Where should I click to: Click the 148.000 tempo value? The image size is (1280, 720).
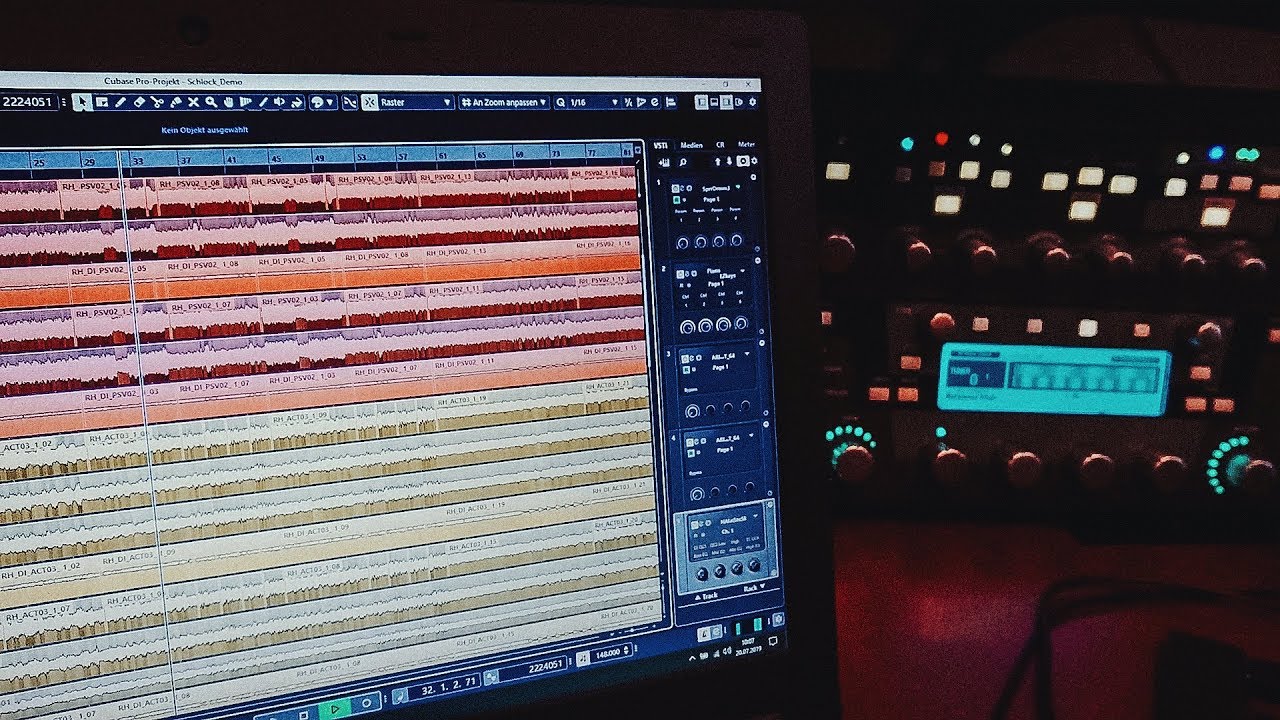[608, 653]
